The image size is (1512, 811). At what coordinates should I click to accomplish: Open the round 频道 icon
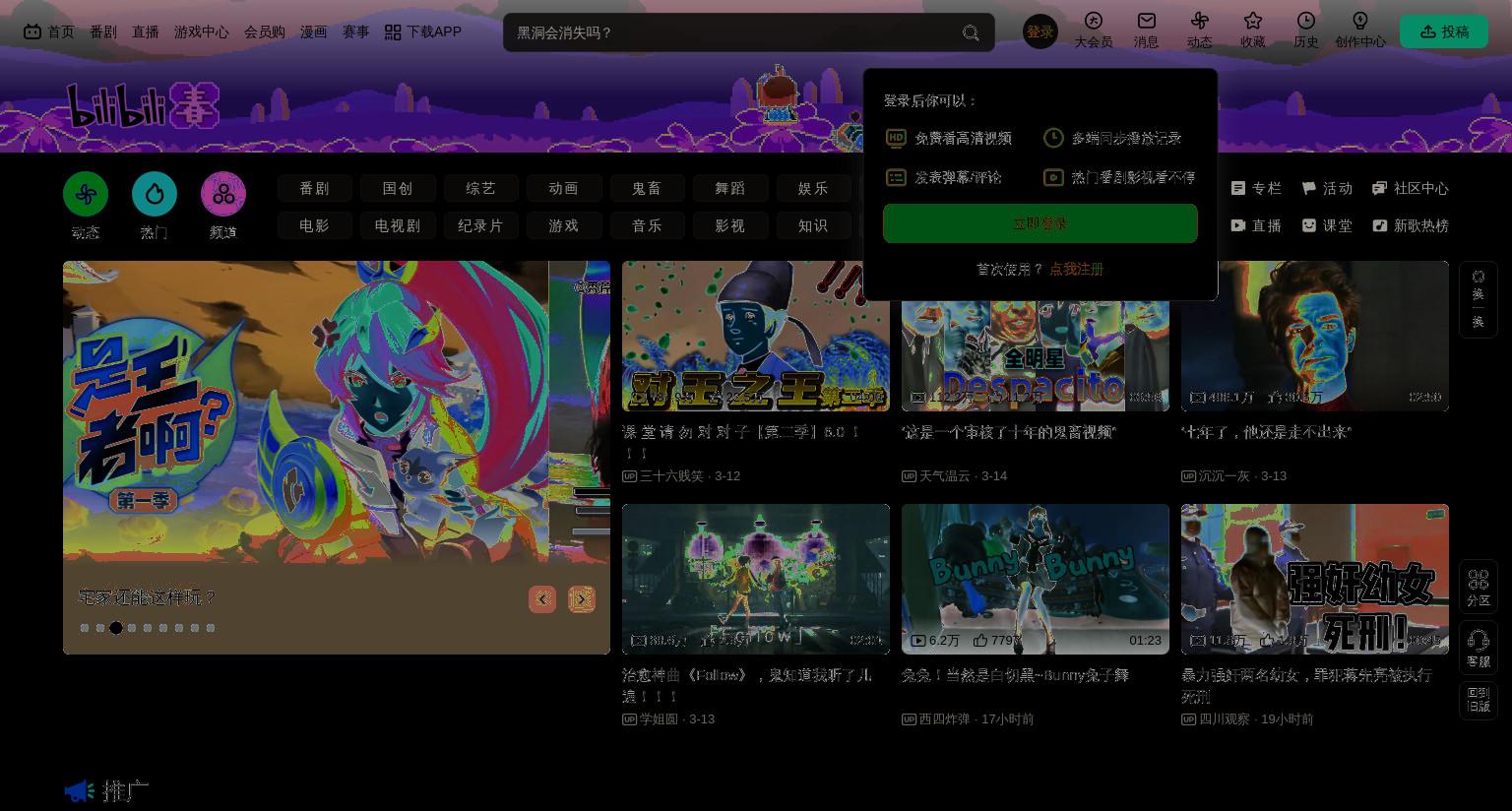(223, 194)
